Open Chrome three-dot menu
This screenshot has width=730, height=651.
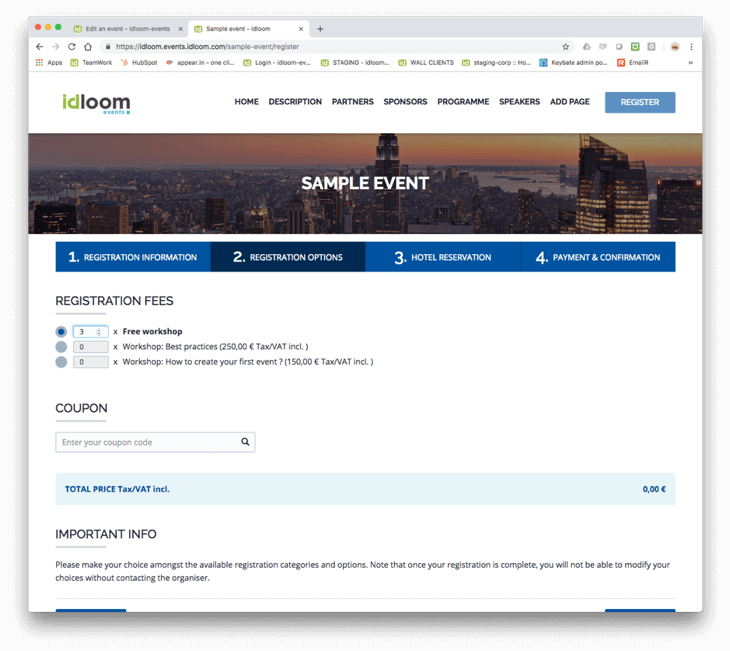click(691, 46)
